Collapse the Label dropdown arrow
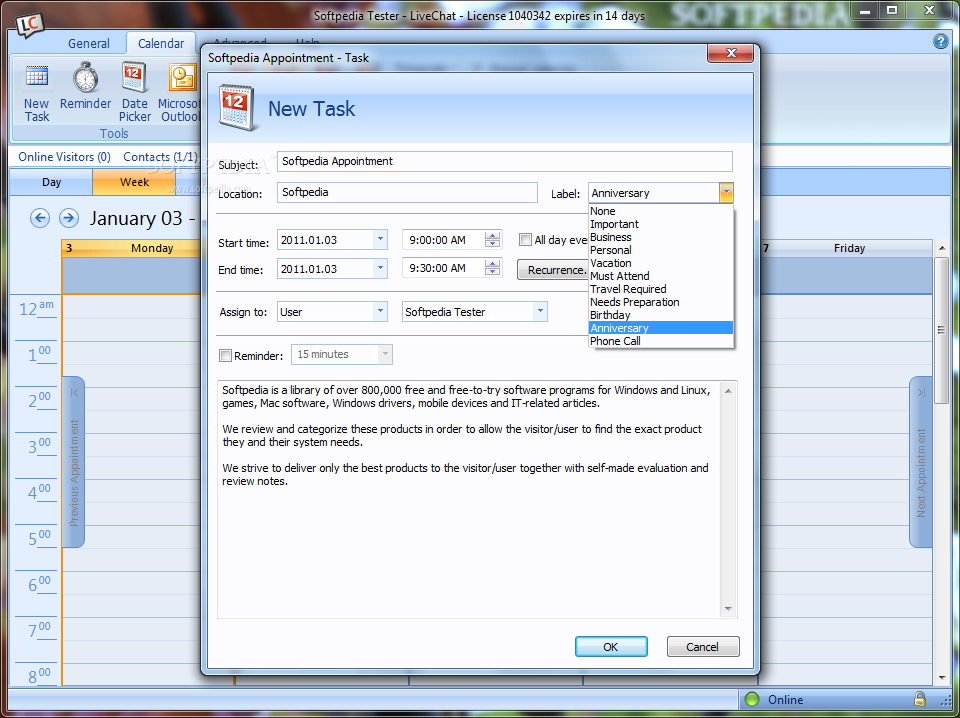 tap(726, 193)
